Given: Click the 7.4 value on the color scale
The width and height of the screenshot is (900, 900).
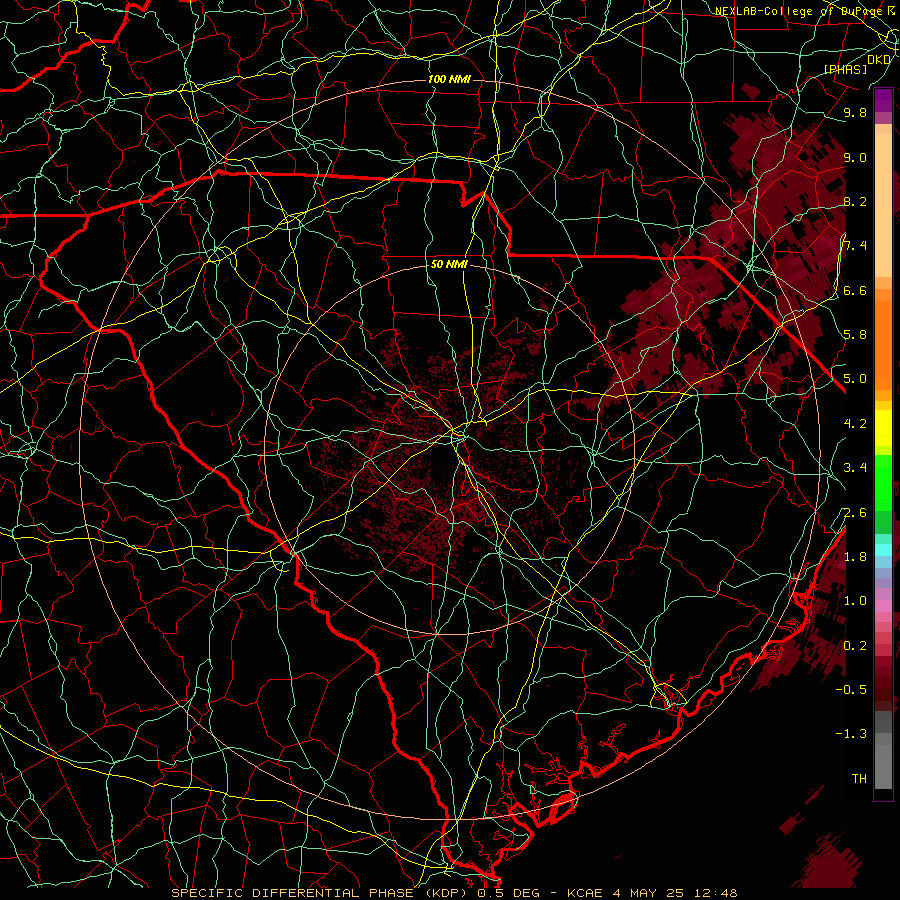Looking at the screenshot, I should [x=855, y=246].
